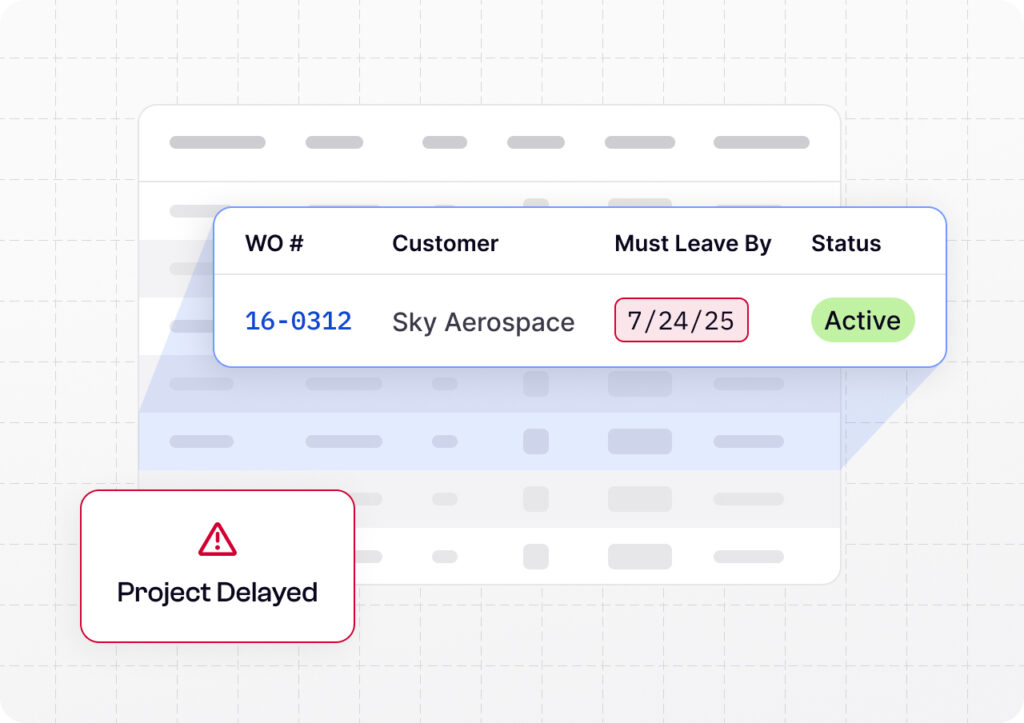Click square placeholder in bottom table row
The height and width of the screenshot is (723, 1024).
pyautogui.click(x=536, y=556)
